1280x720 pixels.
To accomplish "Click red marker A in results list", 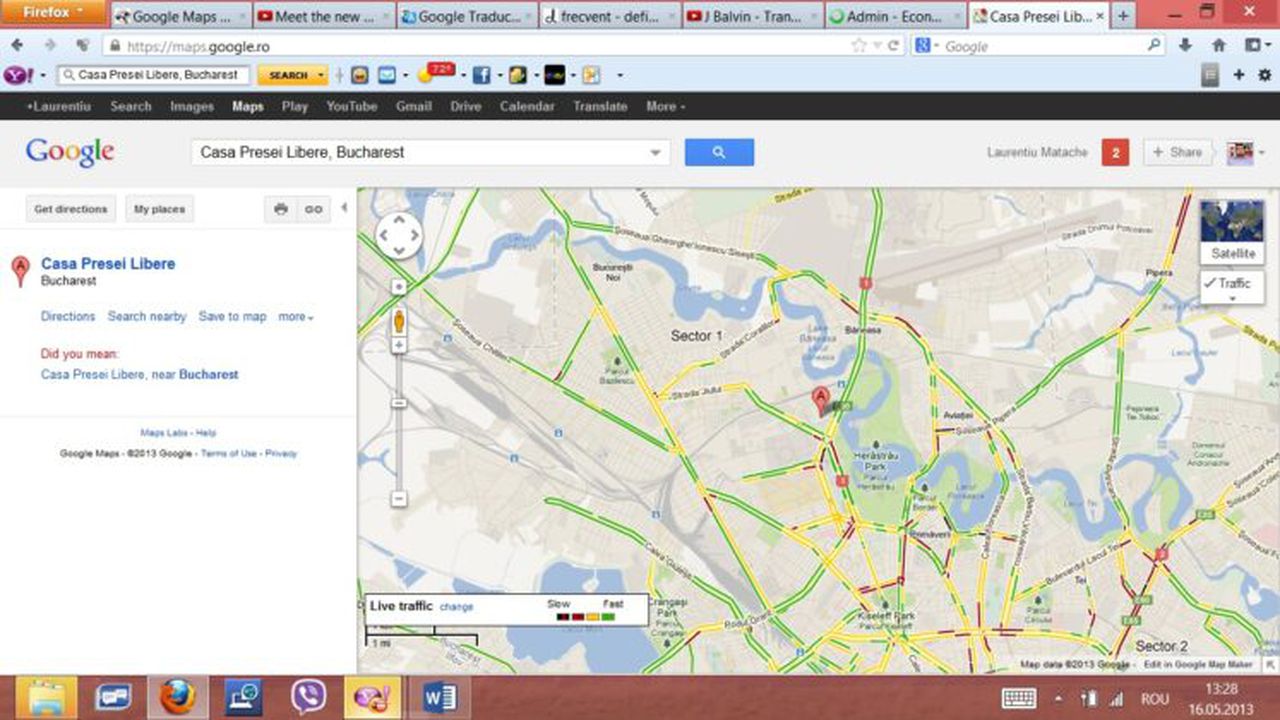I will 20,271.
